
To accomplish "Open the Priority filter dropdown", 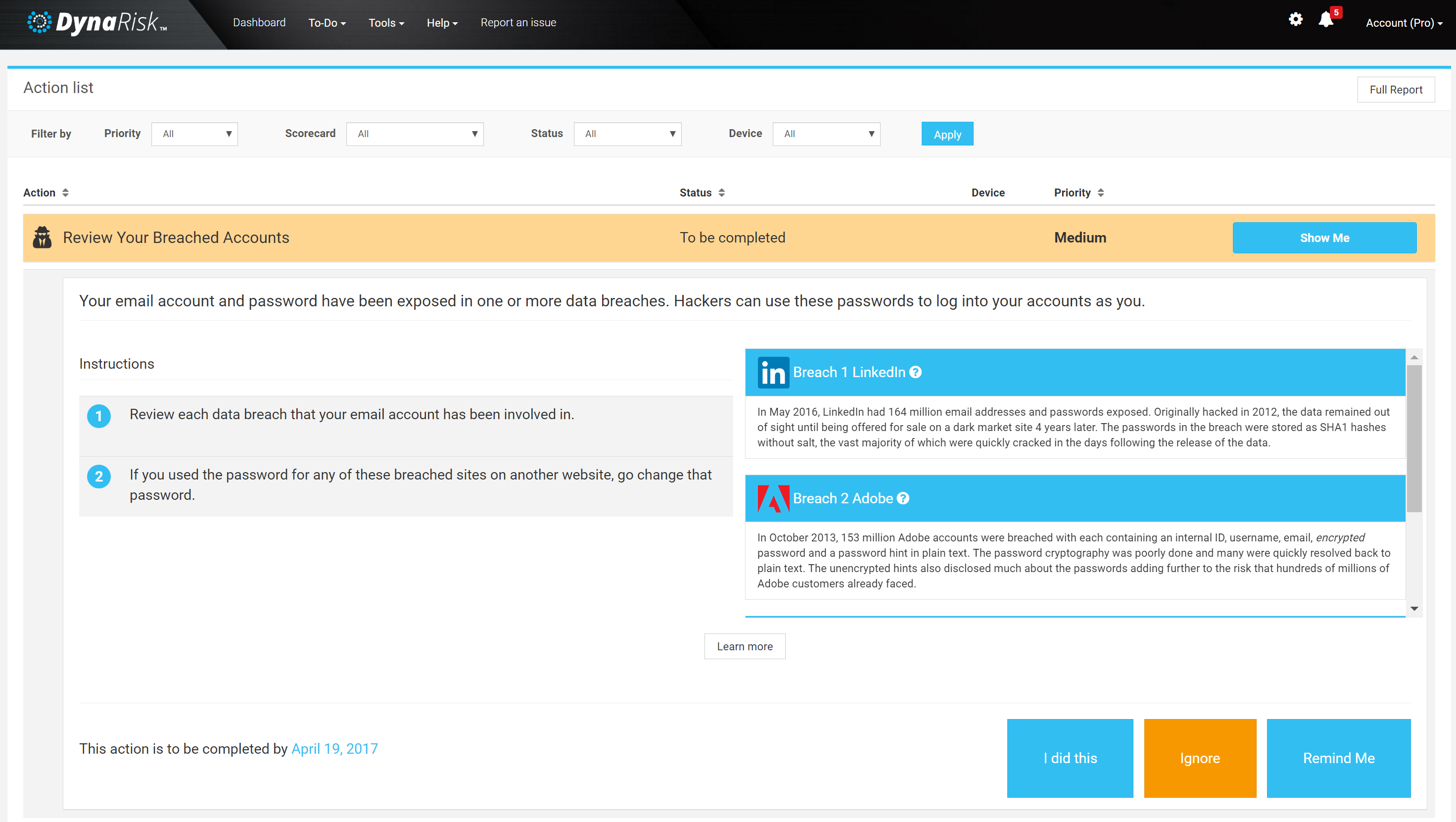I will [194, 134].
